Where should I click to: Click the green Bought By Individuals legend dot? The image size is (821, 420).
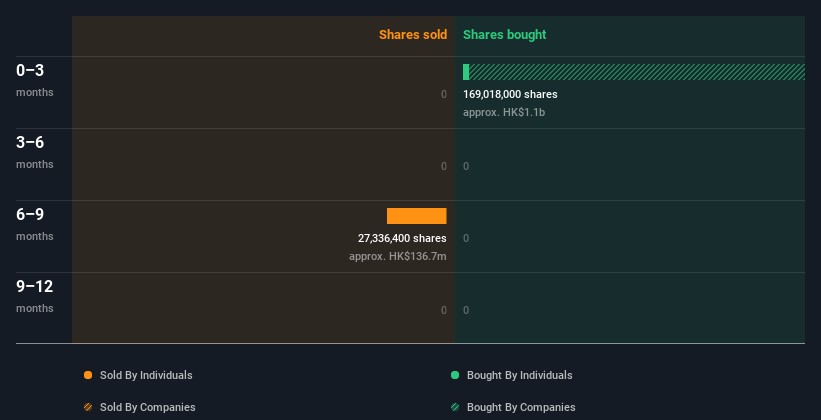[455, 376]
